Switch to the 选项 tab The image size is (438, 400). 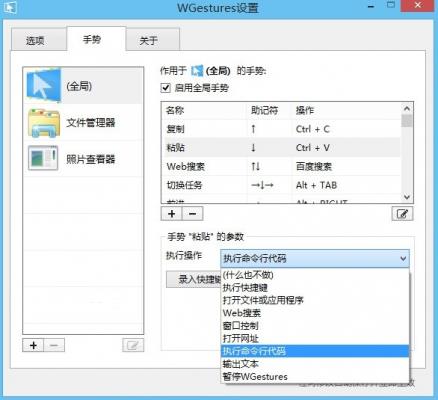click(39, 40)
